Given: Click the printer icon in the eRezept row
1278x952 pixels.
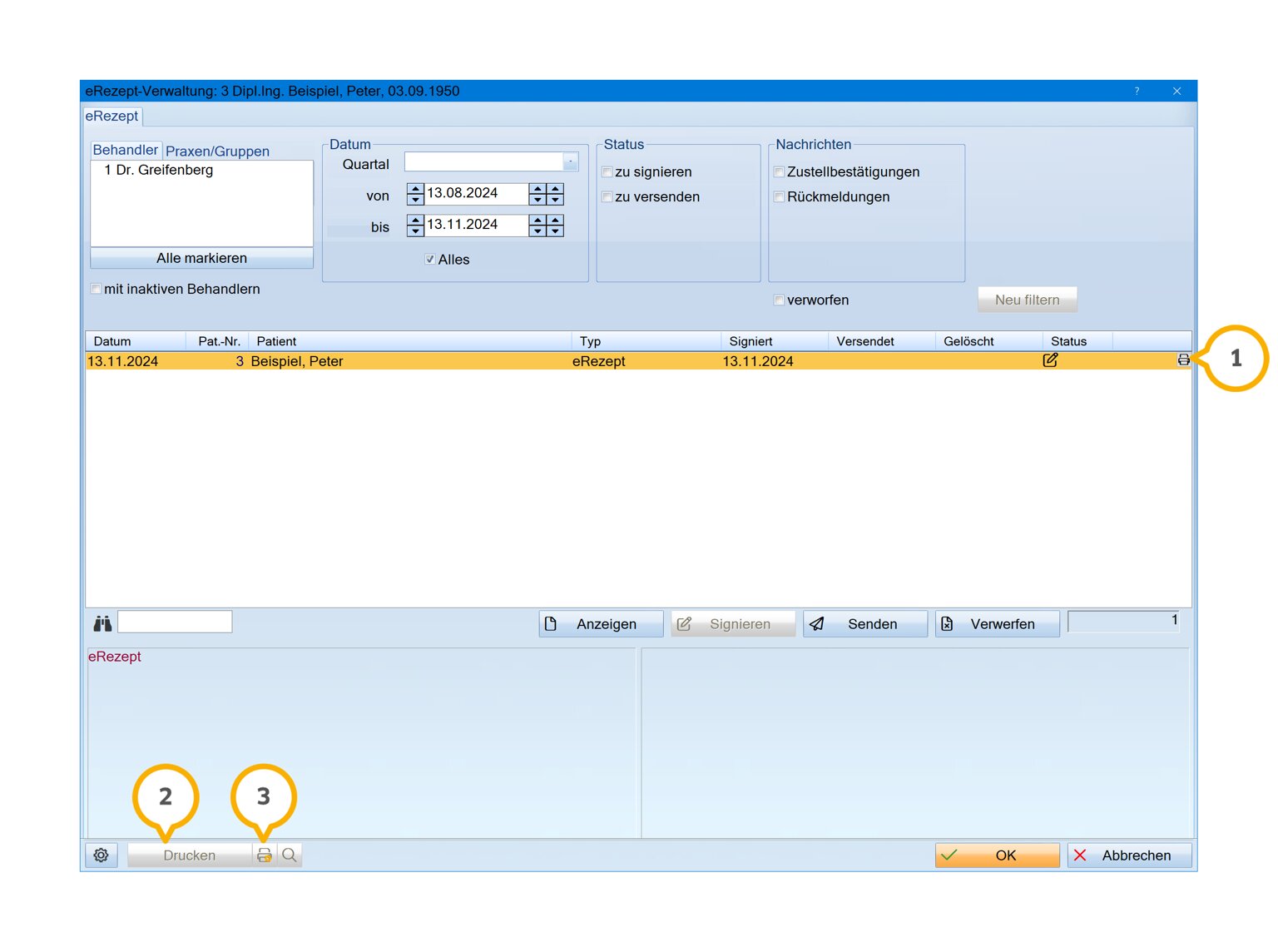Looking at the screenshot, I should coord(1183,360).
